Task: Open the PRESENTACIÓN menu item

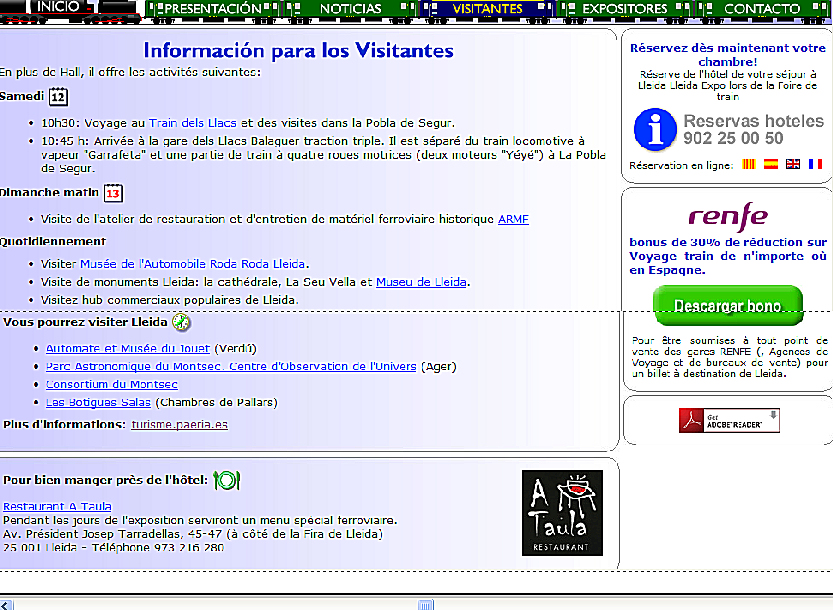Action: tap(213, 9)
